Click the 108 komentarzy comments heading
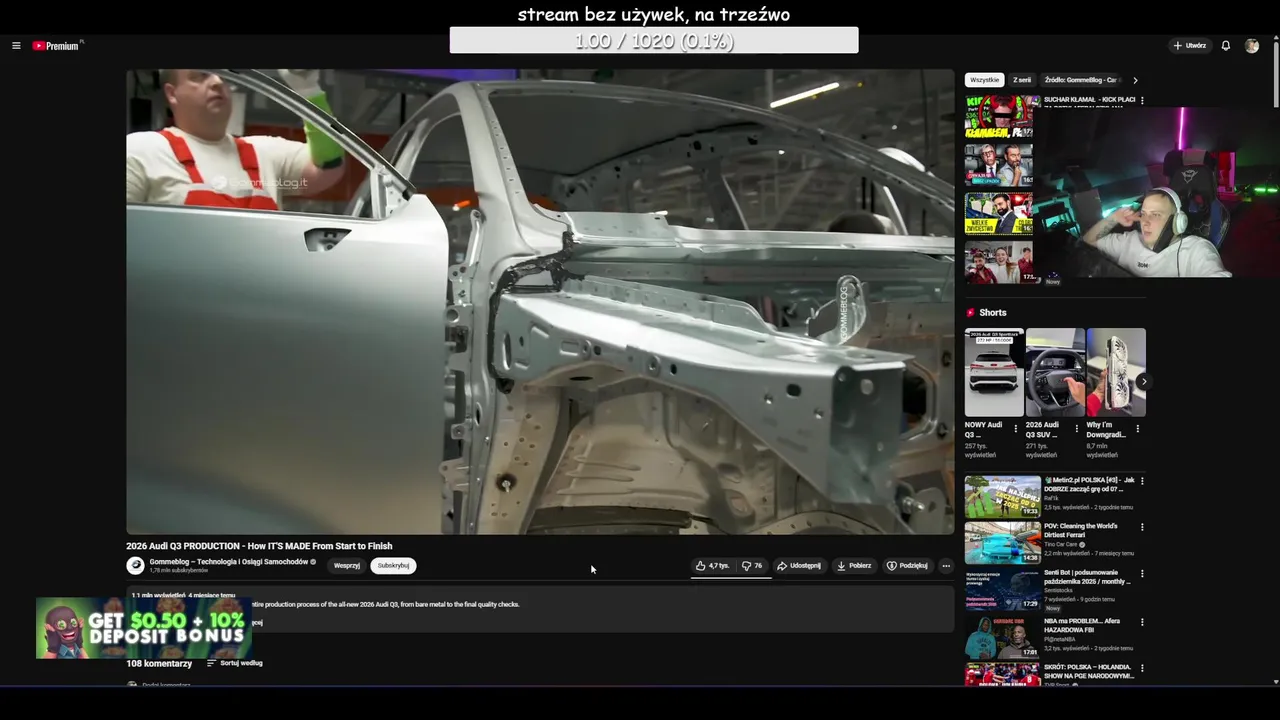 (159, 663)
